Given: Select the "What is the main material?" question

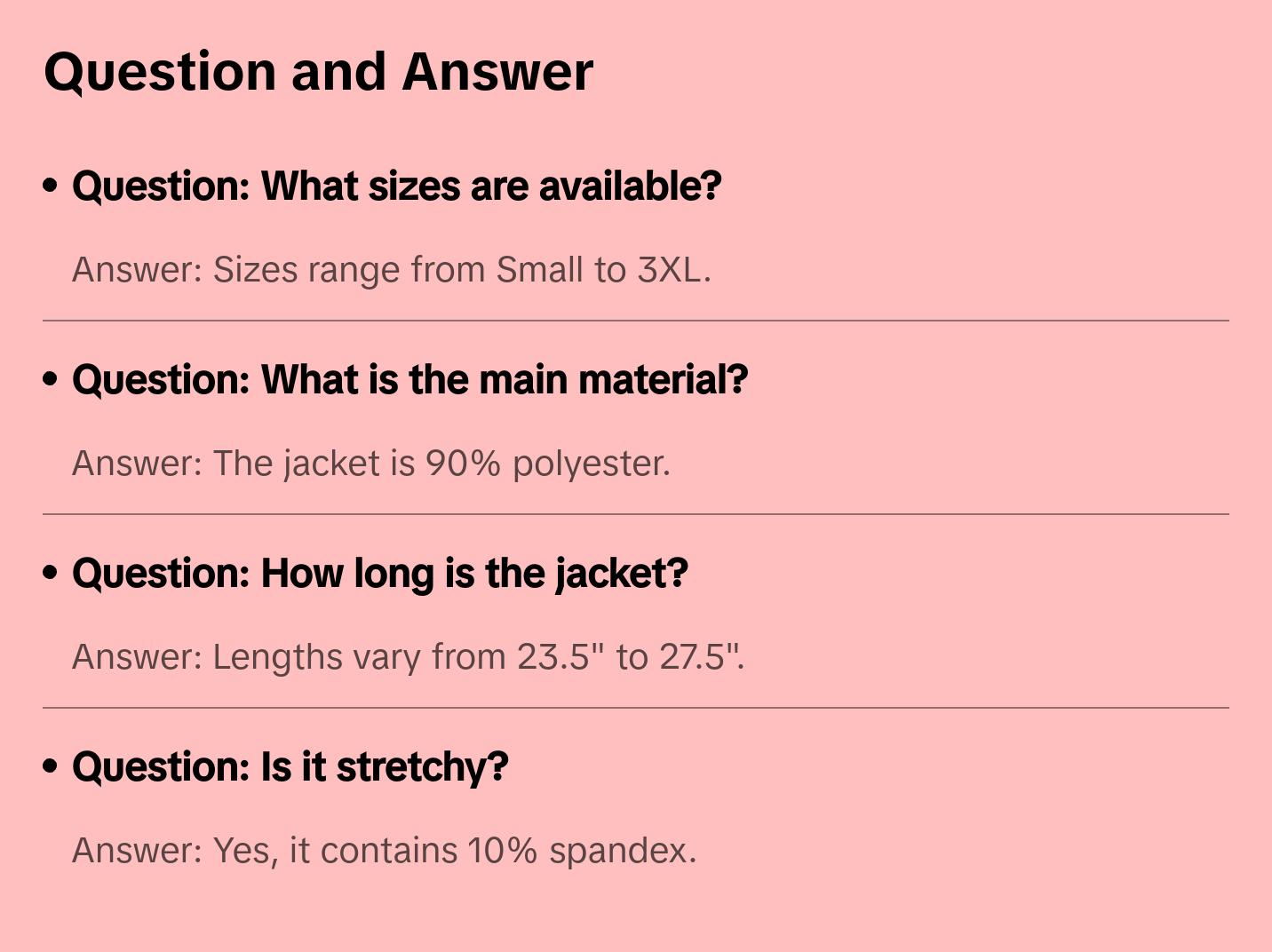Looking at the screenshot, I should tap(409, 380).
